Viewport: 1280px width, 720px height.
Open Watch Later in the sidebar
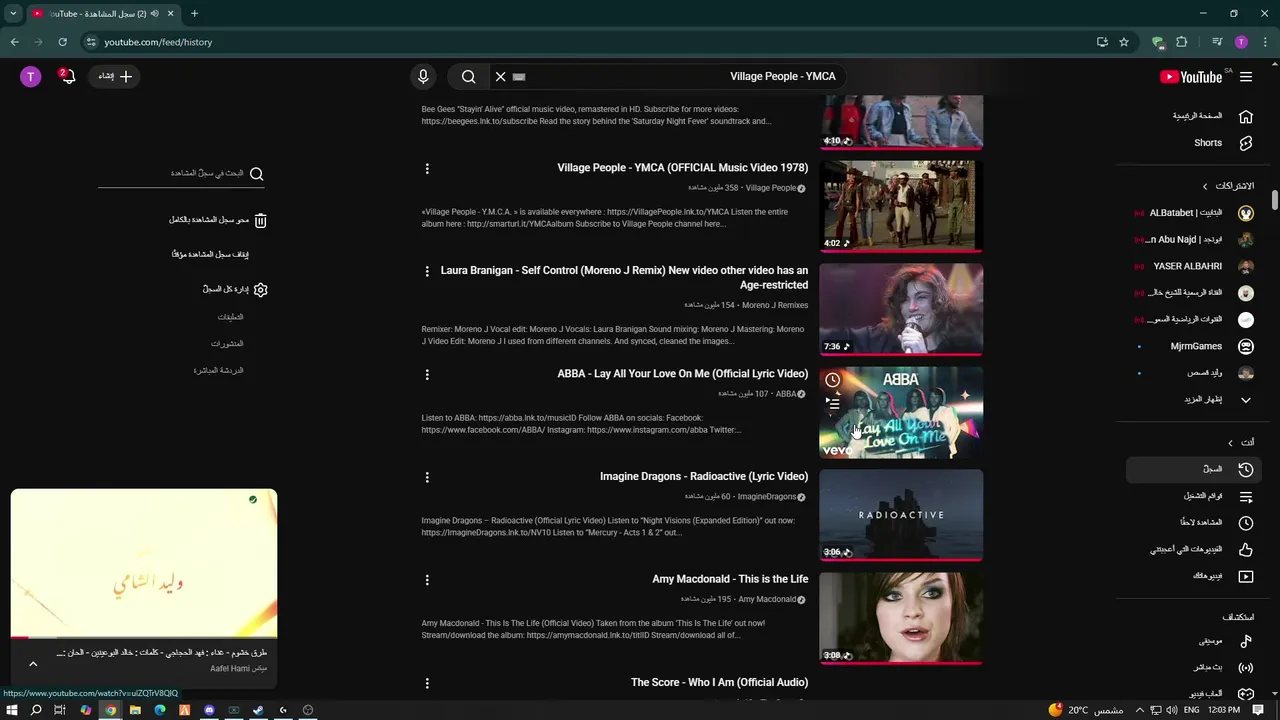1196,522
